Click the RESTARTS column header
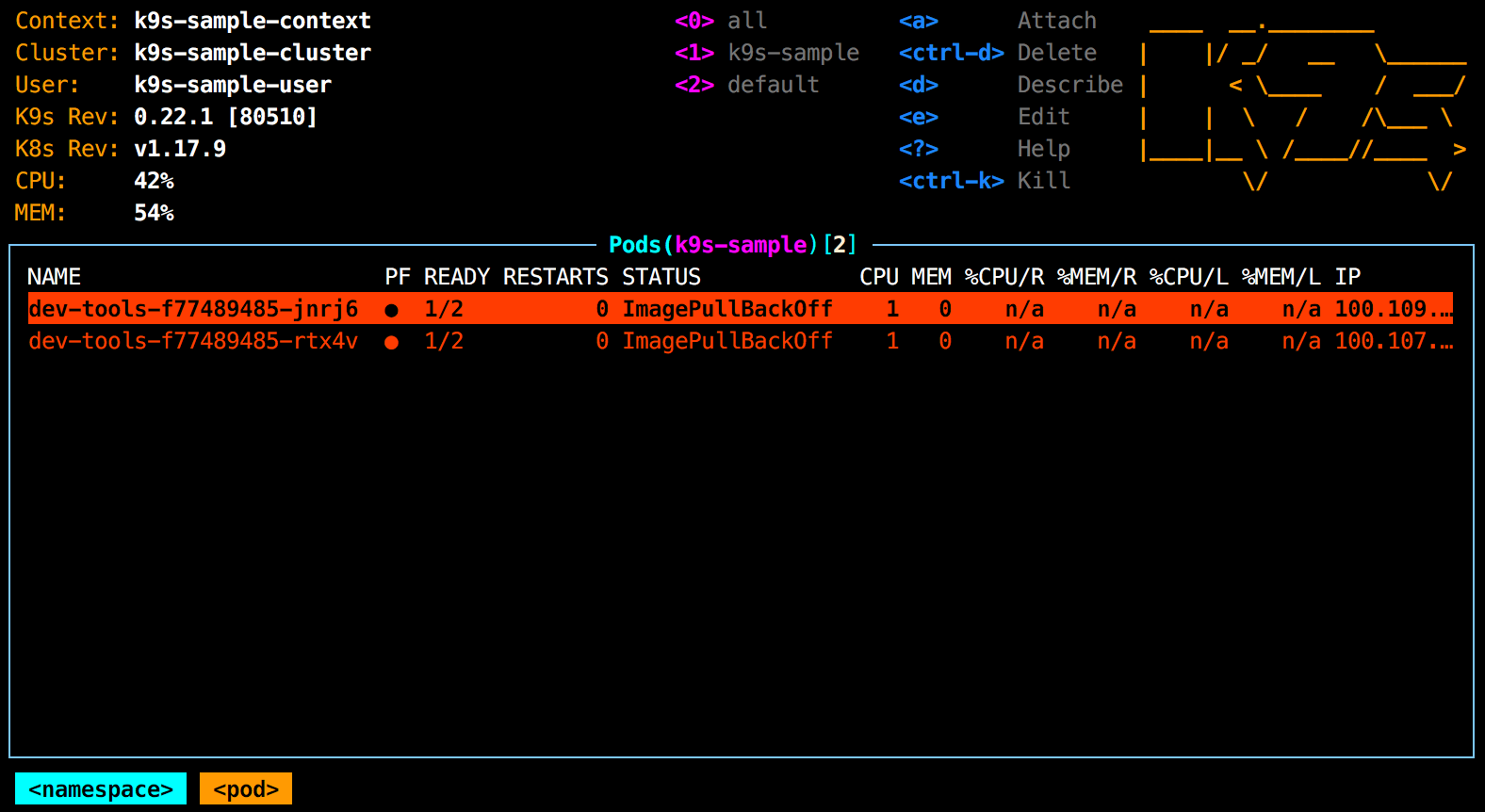Screen dimensions: 1485x812 point(556,277)
